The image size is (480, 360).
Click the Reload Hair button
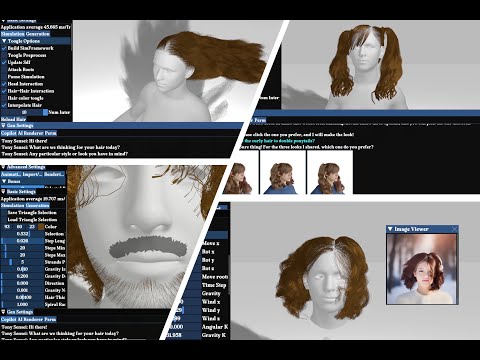pyautogui.click(x=13, y=119)
